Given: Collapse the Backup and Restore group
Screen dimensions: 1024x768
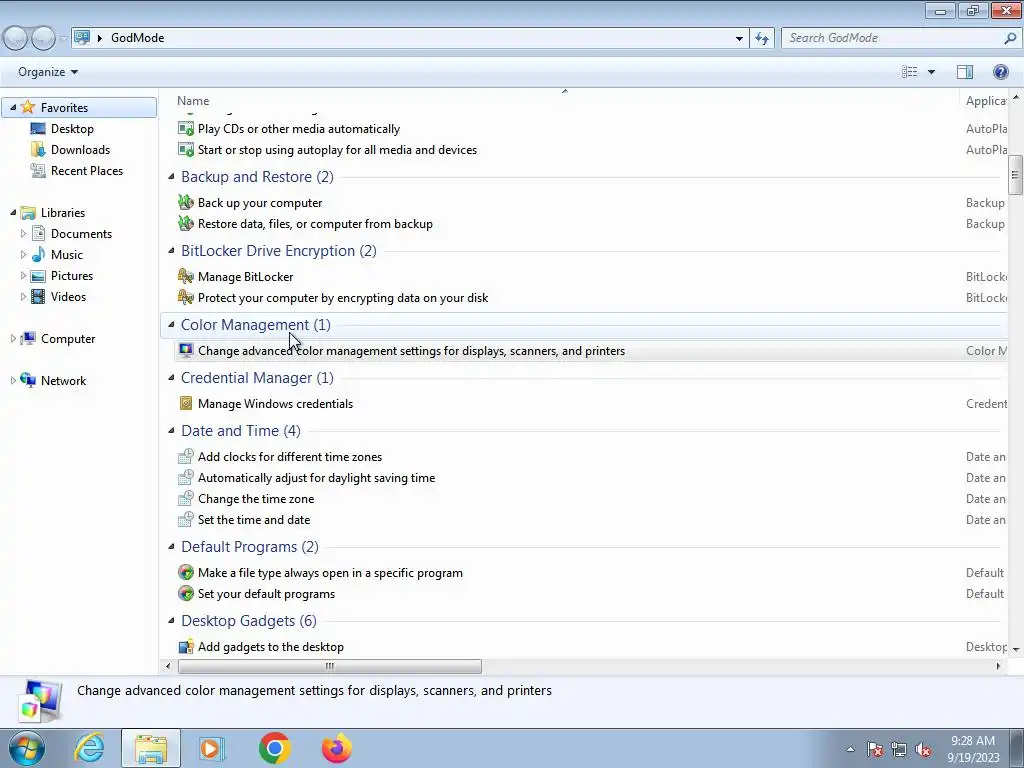Looking at the screenshot, I should [171, 176].
